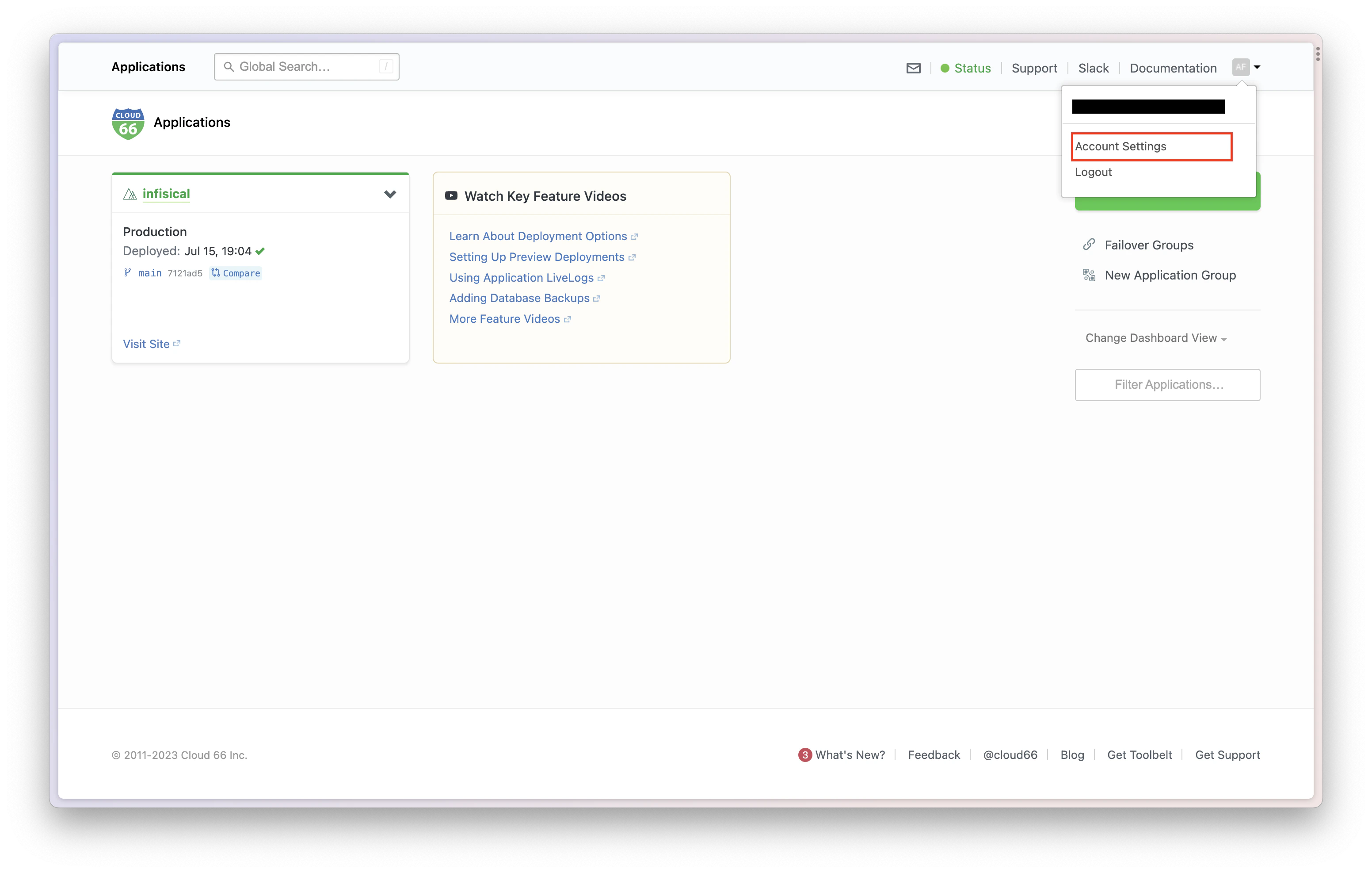Open the Documentation link
The height and width of the screenshot is (873, 1372).
click(1173, 68)
